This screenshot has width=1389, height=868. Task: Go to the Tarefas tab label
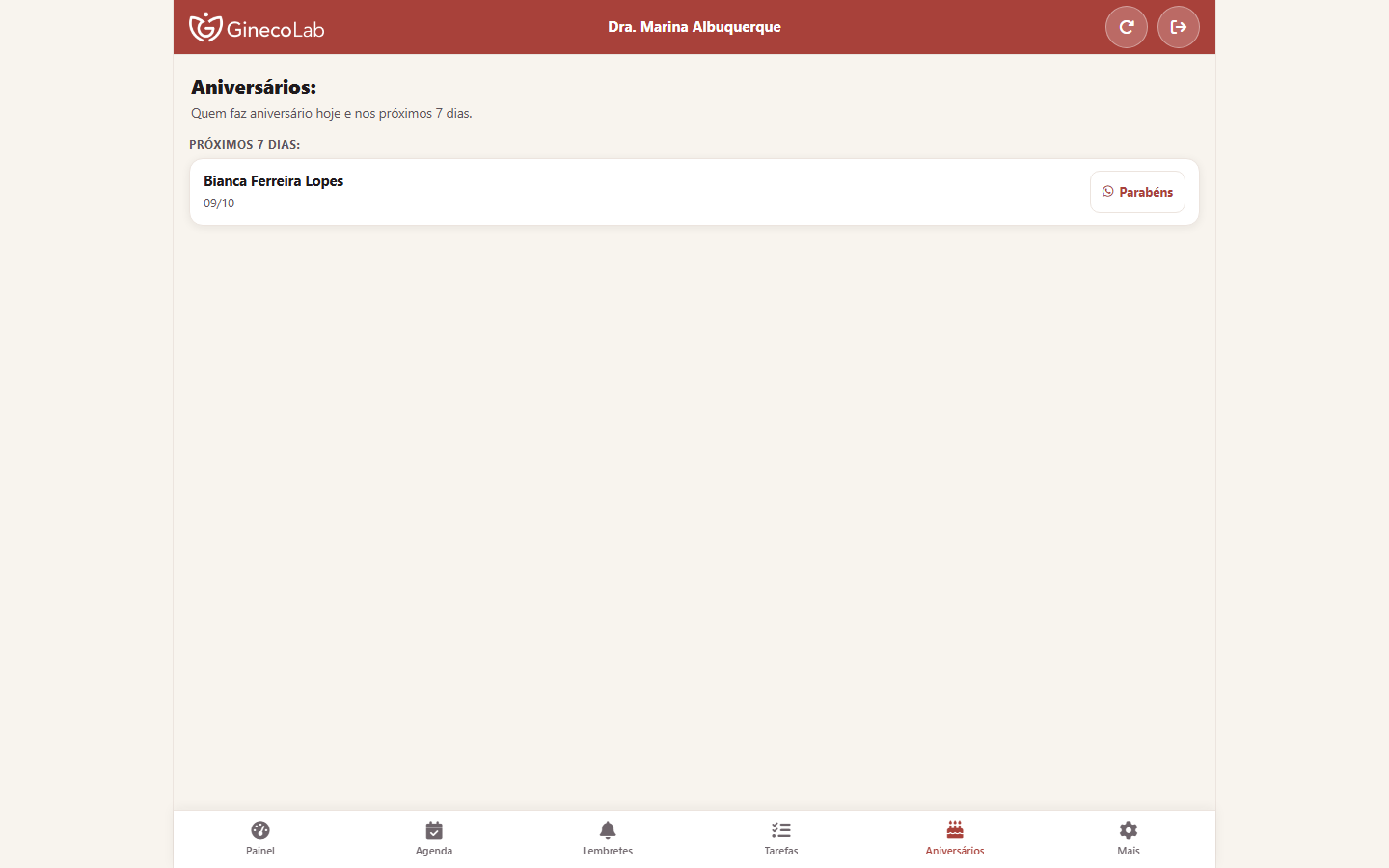781,851
